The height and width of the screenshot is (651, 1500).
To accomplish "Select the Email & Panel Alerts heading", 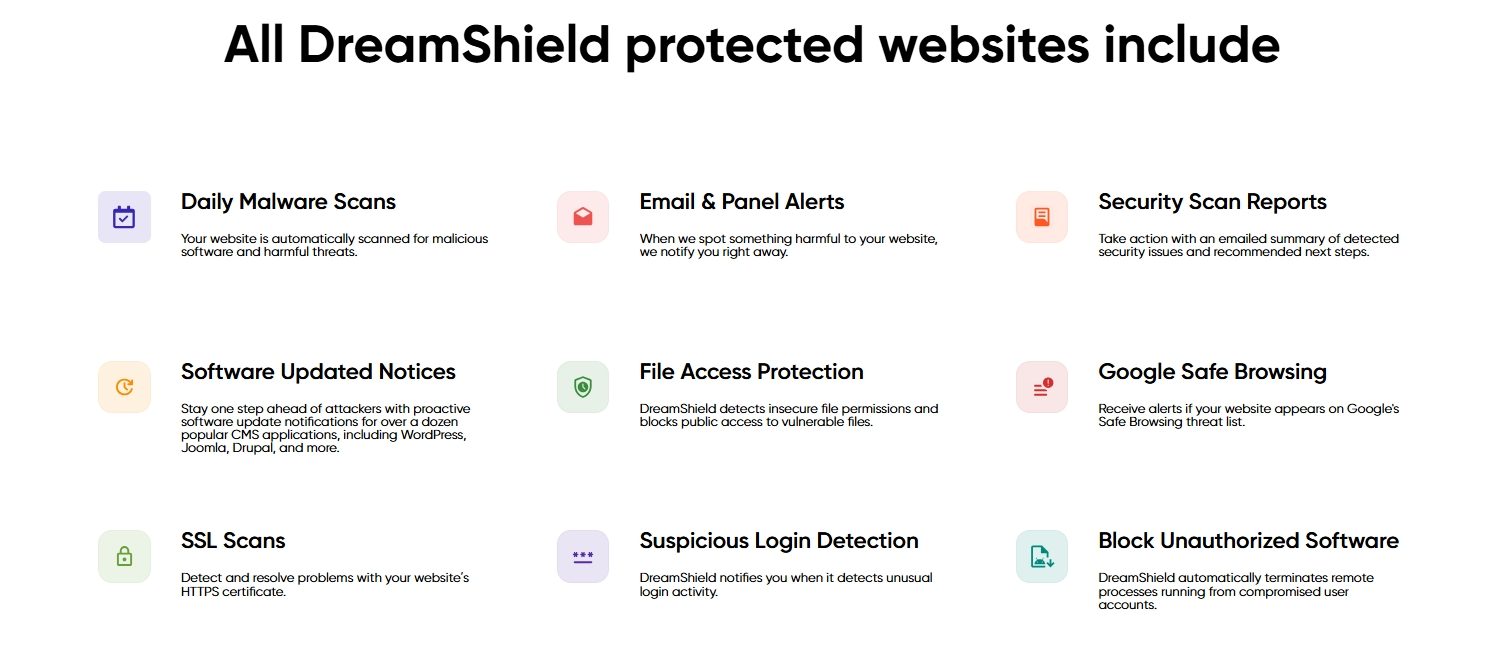I will [x=742, y=202].
